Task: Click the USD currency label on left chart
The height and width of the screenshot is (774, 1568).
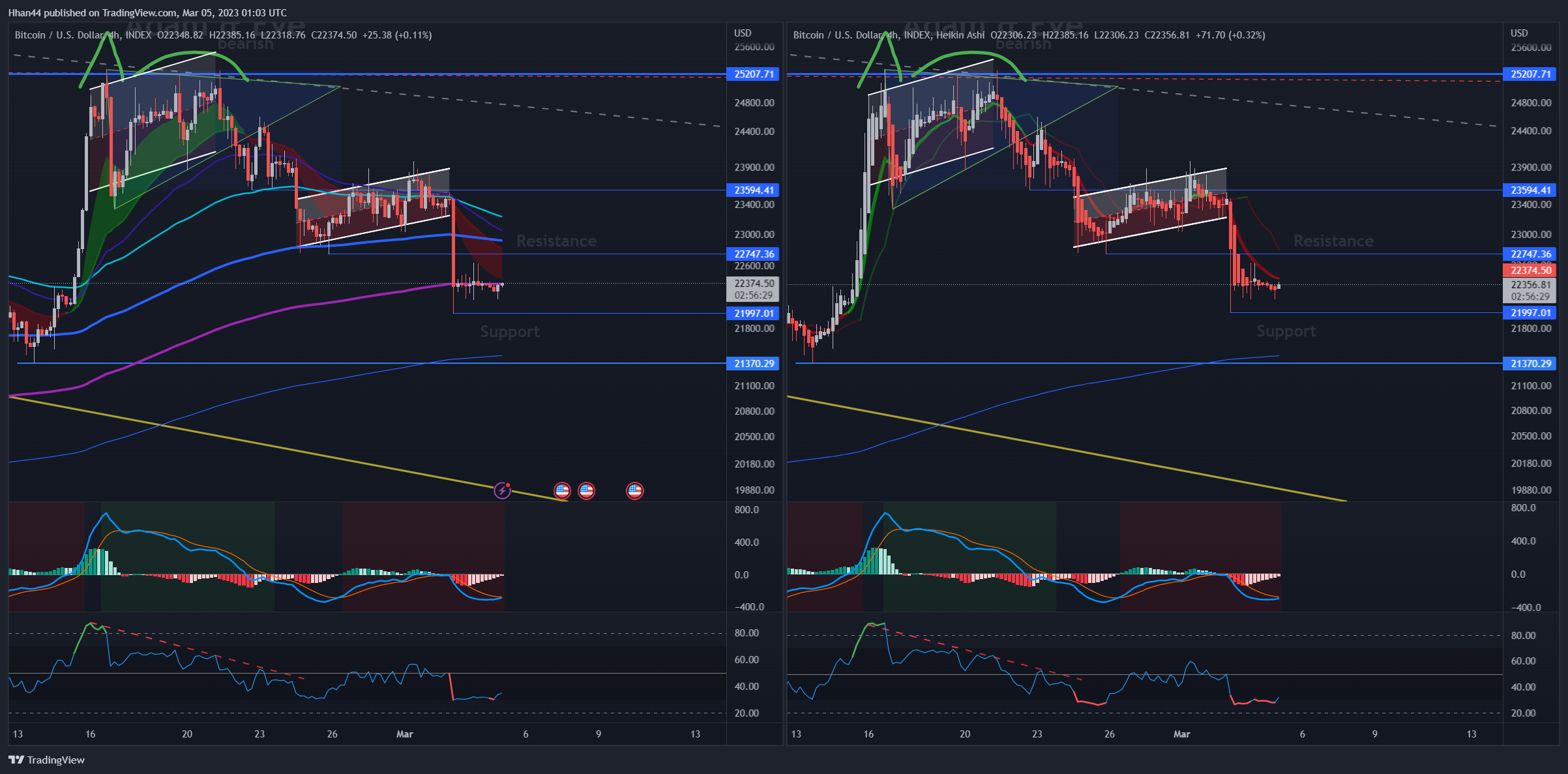Action: pos(743,33)
